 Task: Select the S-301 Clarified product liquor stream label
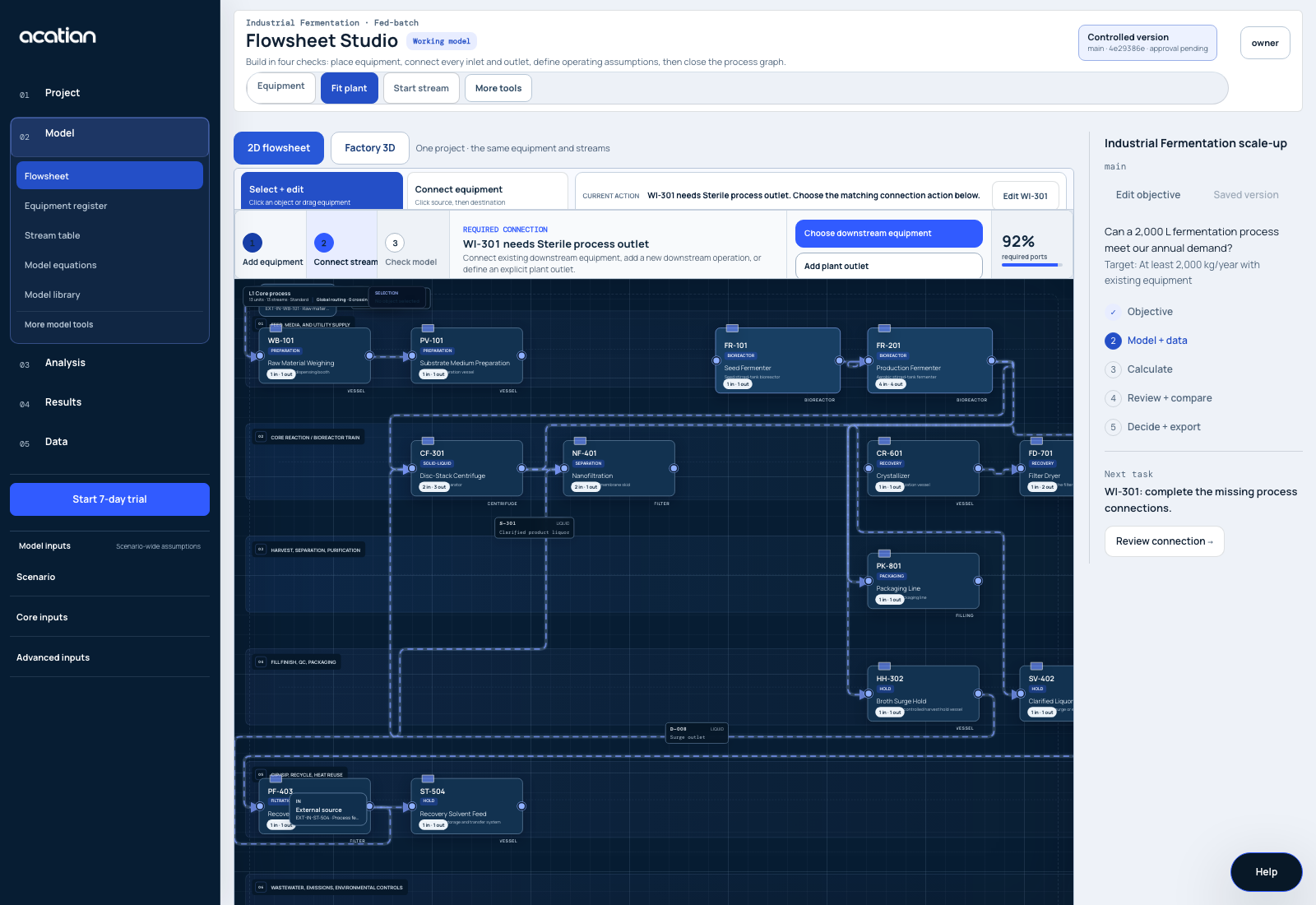[x=535, y=527]
